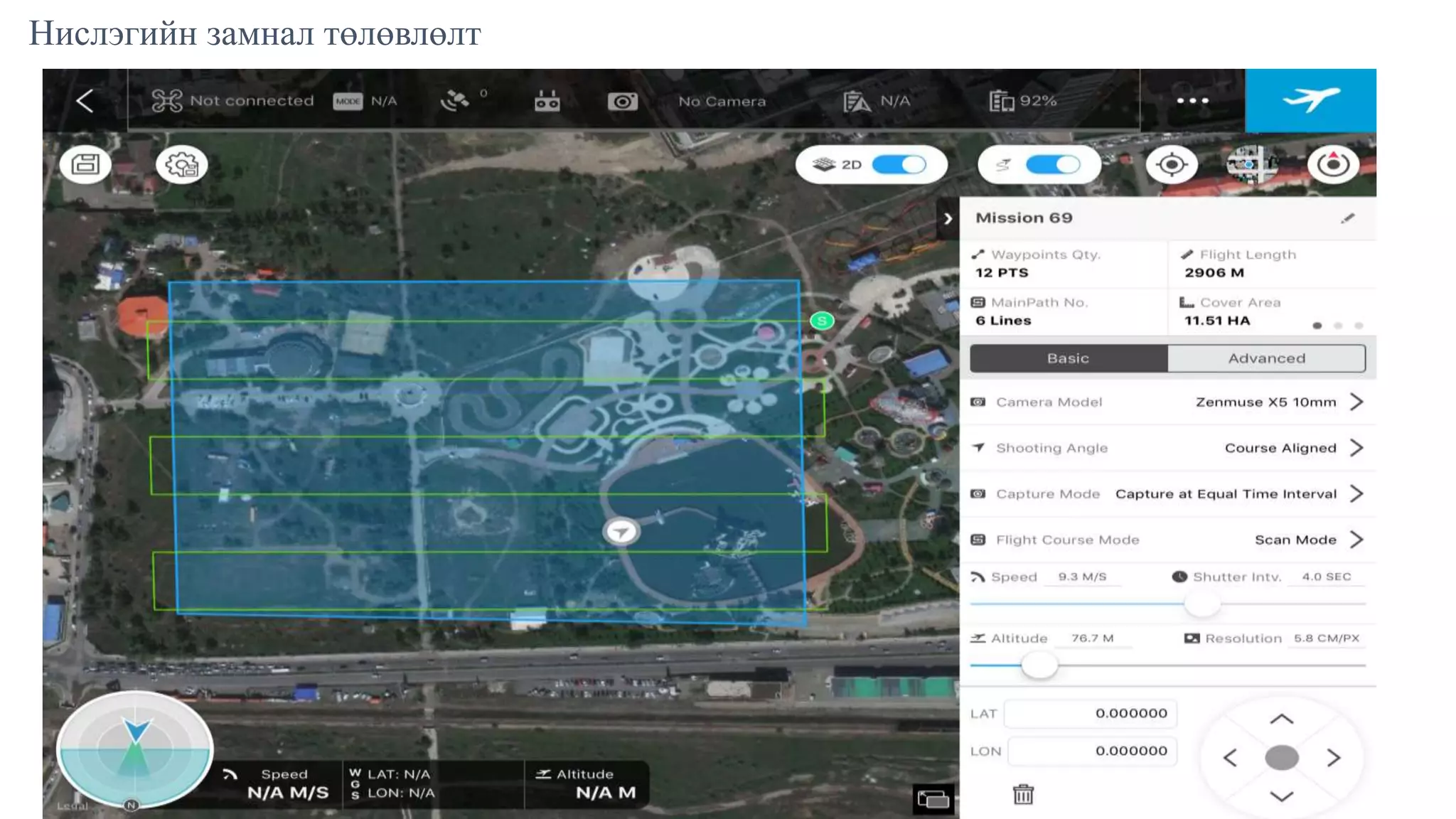This screenshot has height=819, width=1456.
Task: Switch to the Advanced tab
Action: coord(1266,358)
